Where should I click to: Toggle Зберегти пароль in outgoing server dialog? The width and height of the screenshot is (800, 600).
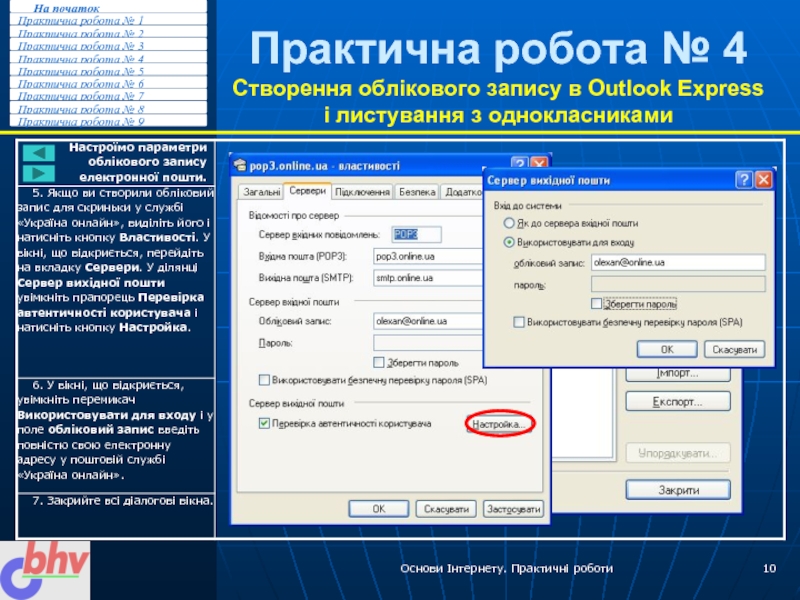point(596,304)
